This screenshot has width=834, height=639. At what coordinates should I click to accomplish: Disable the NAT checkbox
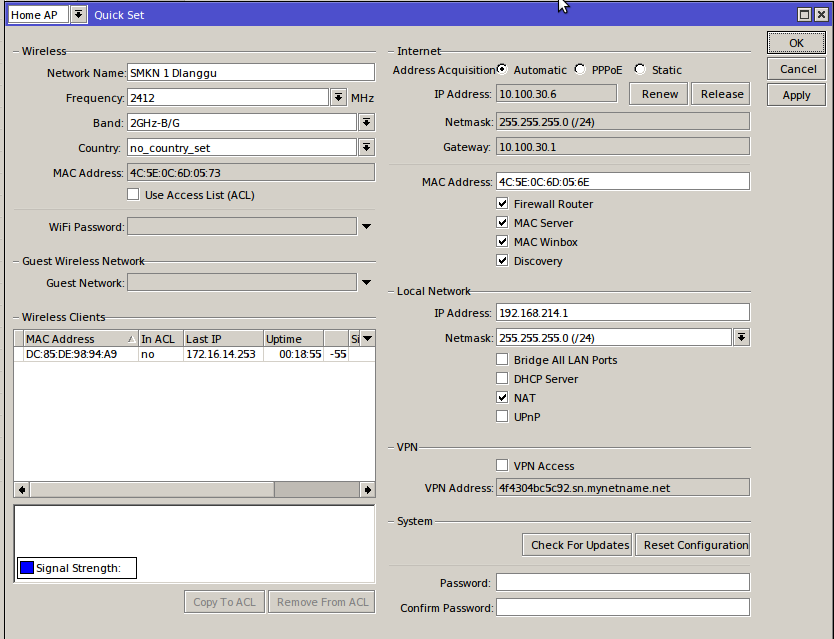tap(502, 397)
